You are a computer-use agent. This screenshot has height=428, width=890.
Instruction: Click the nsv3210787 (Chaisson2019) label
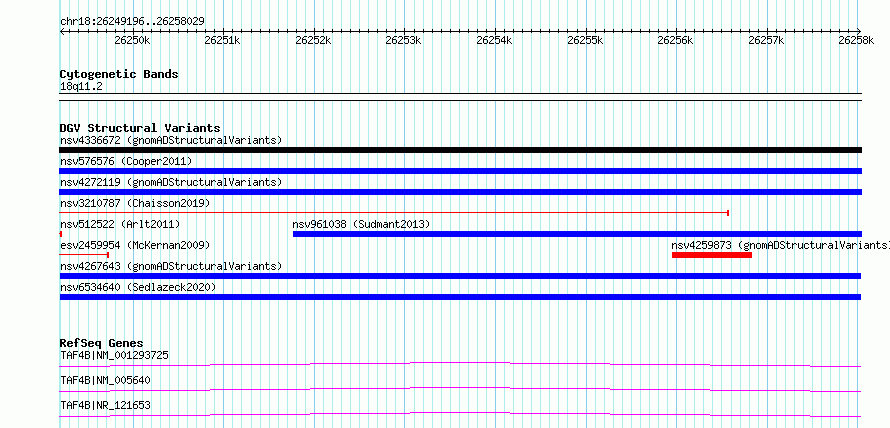pos(135,203)
